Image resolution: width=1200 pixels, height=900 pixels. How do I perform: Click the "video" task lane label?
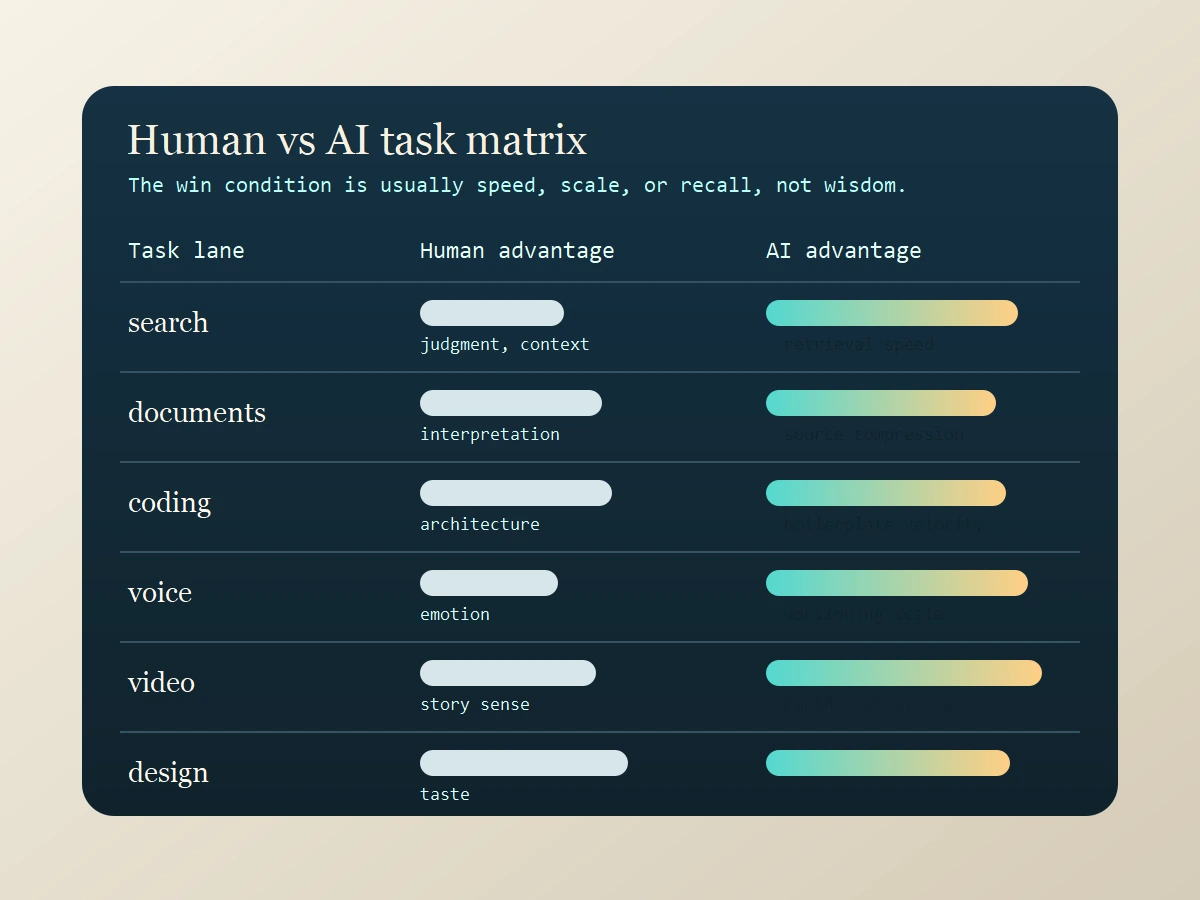tap(162, 683)
